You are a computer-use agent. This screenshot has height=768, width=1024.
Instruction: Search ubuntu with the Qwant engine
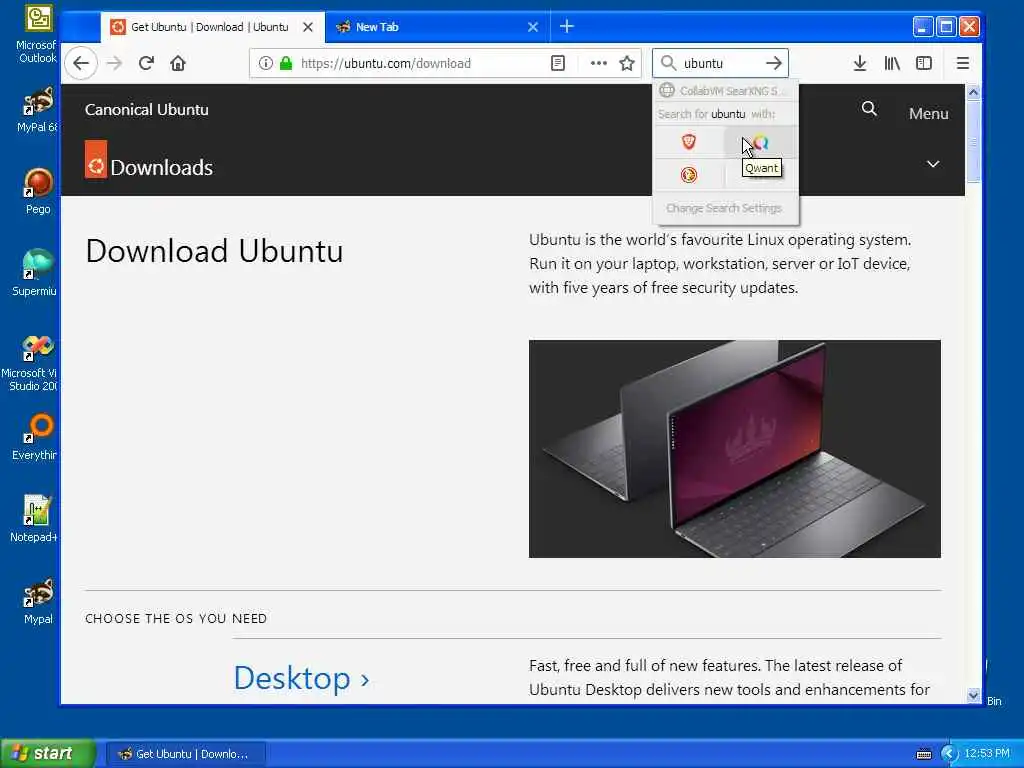tap(760, 142)
